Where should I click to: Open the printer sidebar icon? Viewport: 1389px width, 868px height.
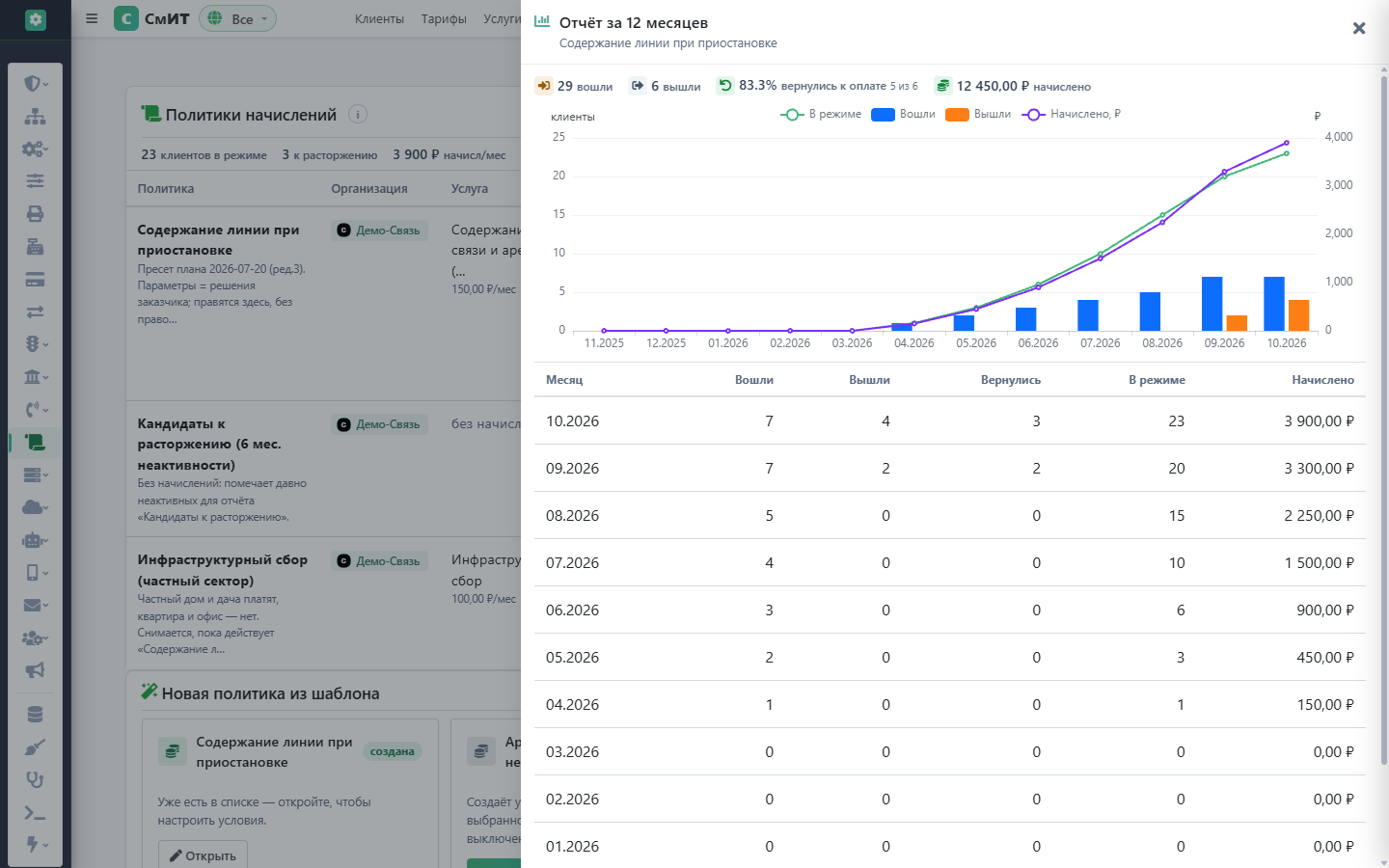click(35, 214)
